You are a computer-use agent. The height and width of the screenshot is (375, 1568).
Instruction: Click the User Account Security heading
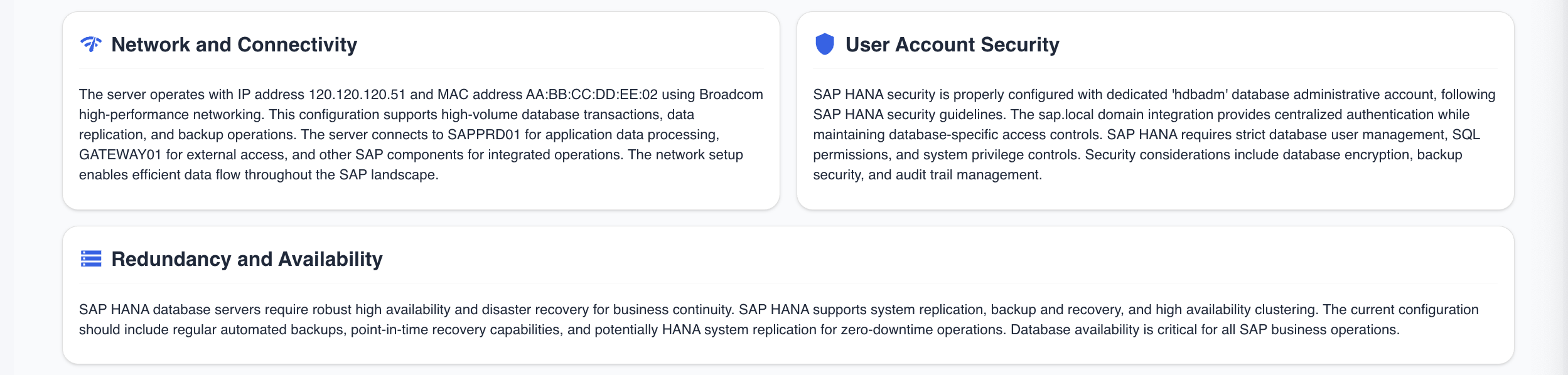(x=952, y=45)
